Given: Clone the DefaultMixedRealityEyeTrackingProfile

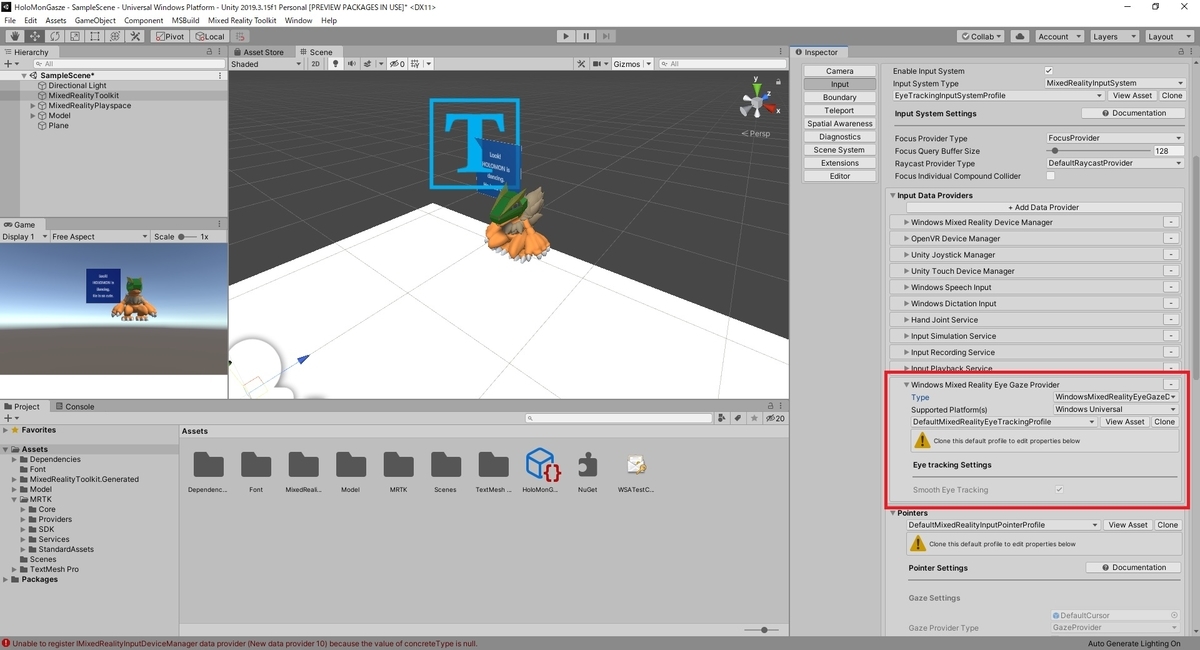Looking at the screenshot, I should click(1165, 422).
